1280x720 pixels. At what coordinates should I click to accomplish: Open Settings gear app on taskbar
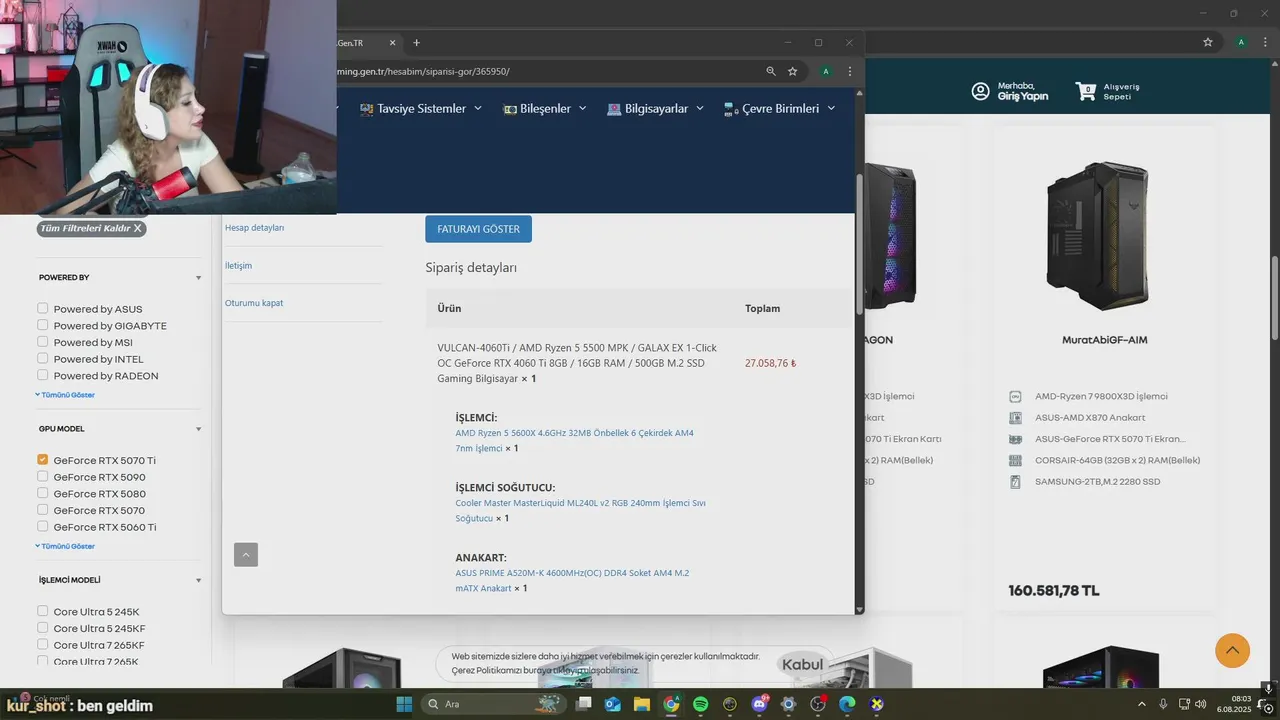tap(789, 704)
